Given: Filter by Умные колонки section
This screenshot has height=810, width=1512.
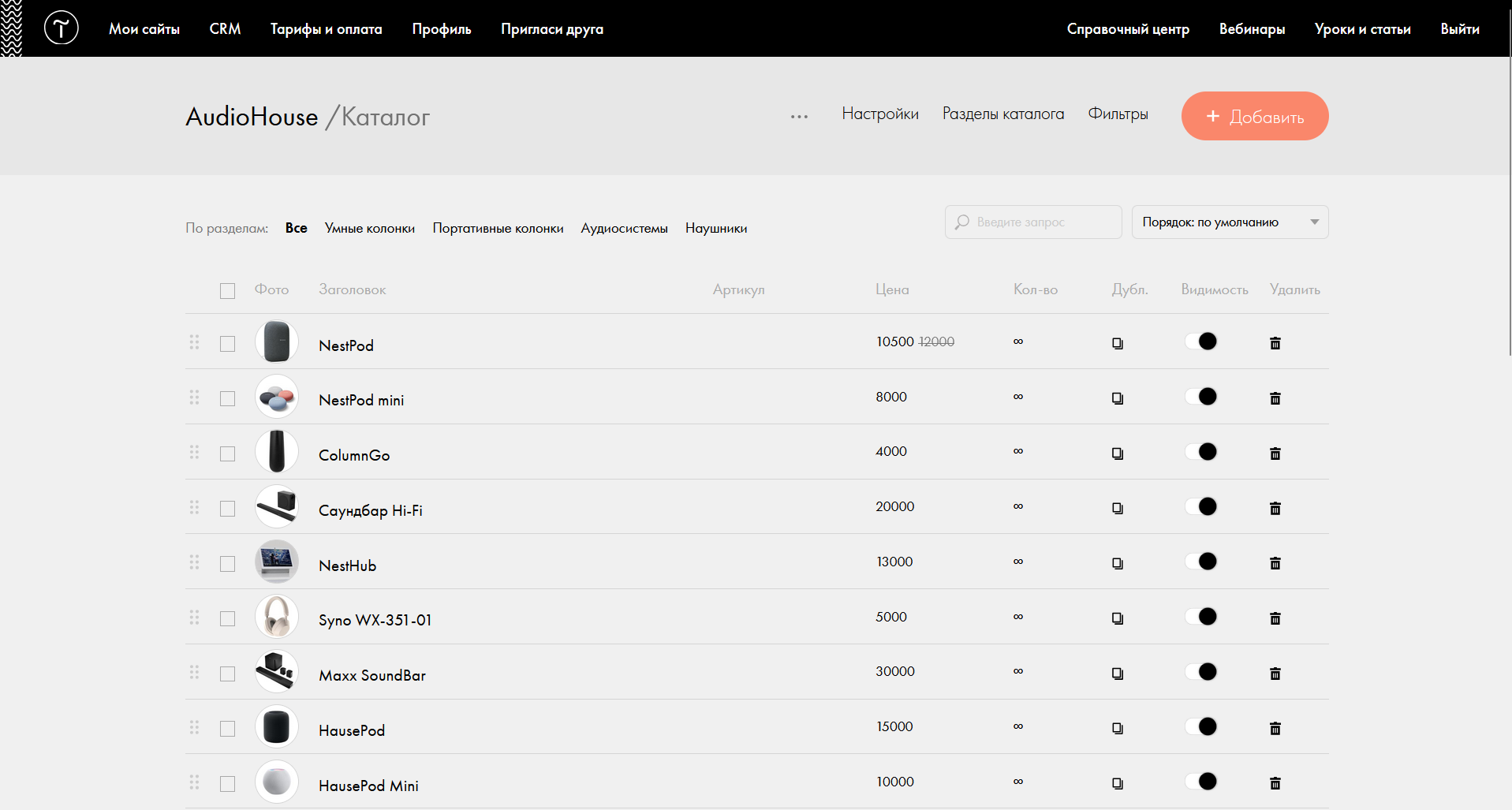Looking at the screenshot, I should pyautogui.click(x=370, y=228).
